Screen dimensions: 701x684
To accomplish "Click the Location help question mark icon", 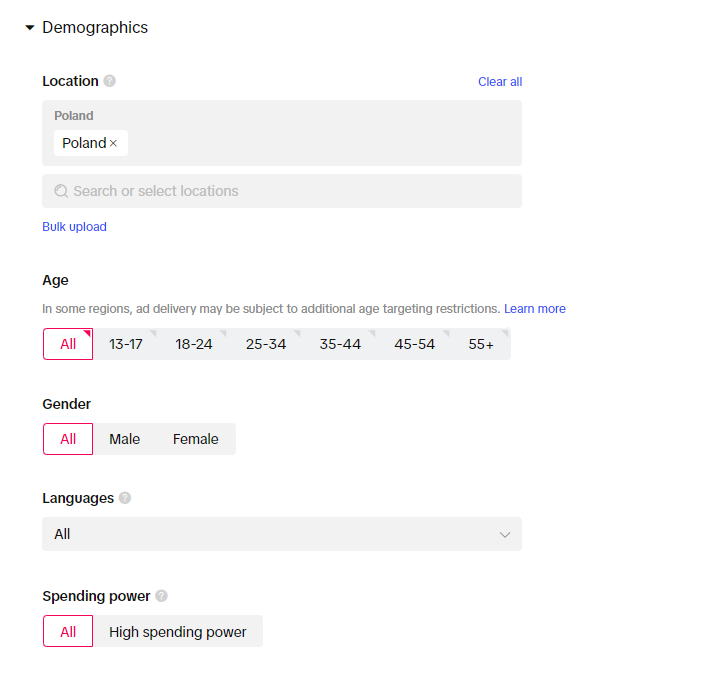I will pyautogui.click(x=110, y=81).
